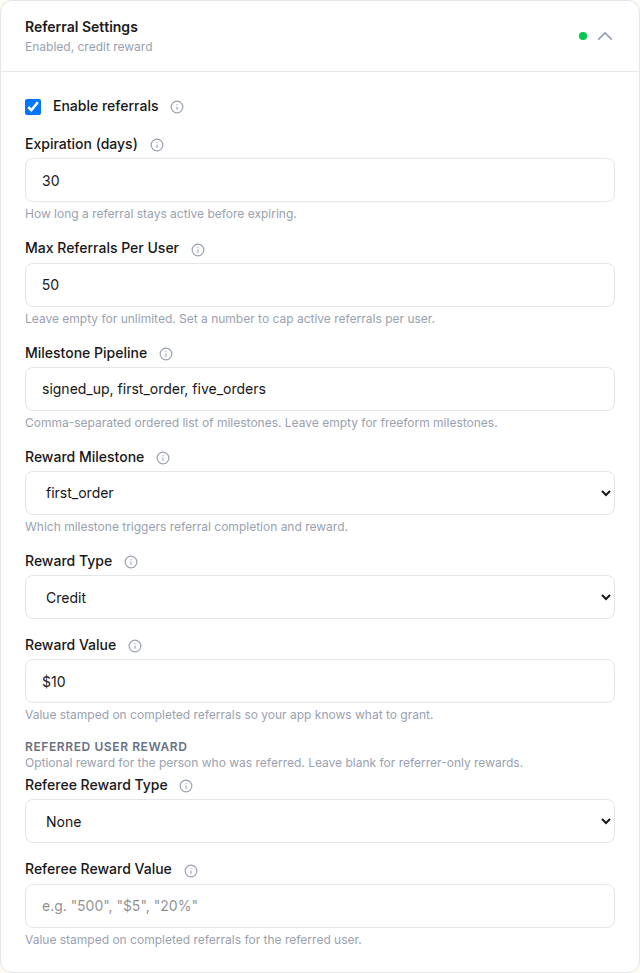Click the info icon beside Enable referrals
The image size is (640, 973).
coord(176,106)
